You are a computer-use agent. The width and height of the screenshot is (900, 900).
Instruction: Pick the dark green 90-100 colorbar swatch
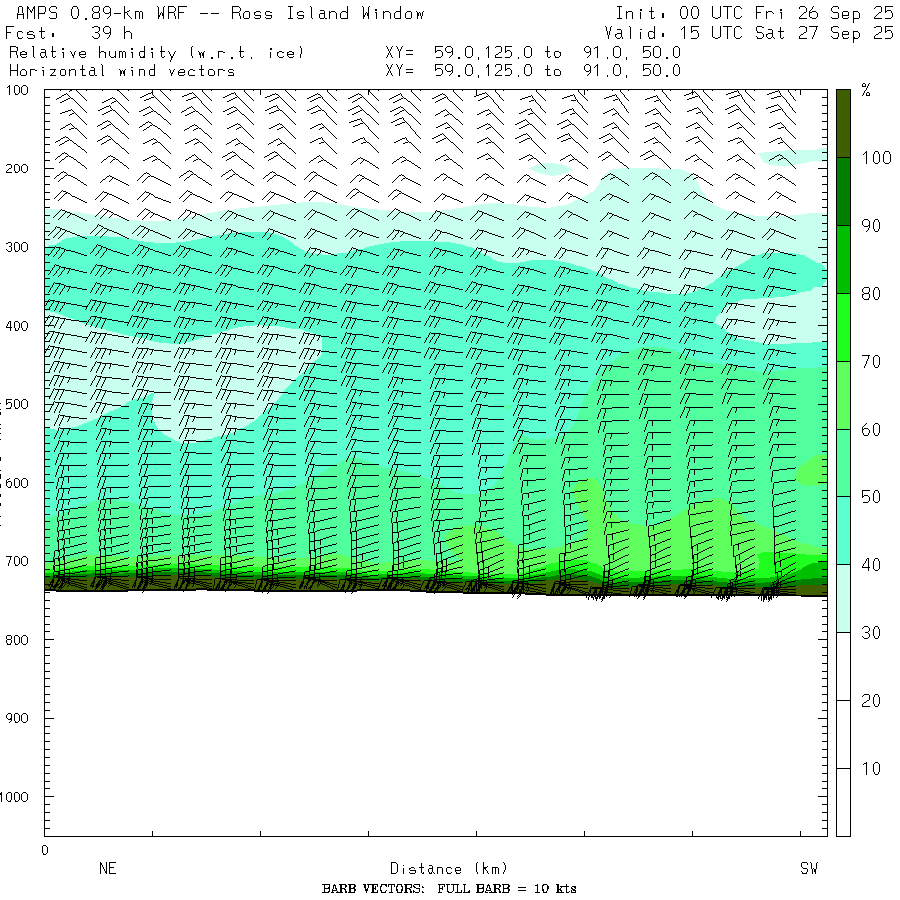pos(843,192)
